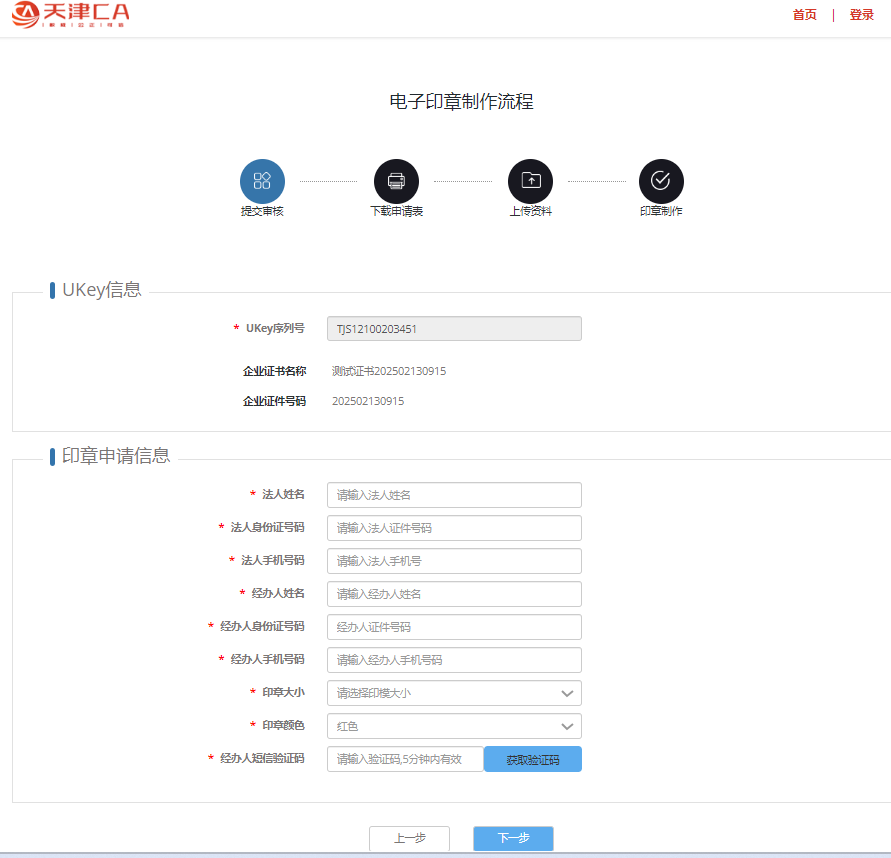
Task: Focus the 经办人短信验证码 input field
Action: pos(405,759)
